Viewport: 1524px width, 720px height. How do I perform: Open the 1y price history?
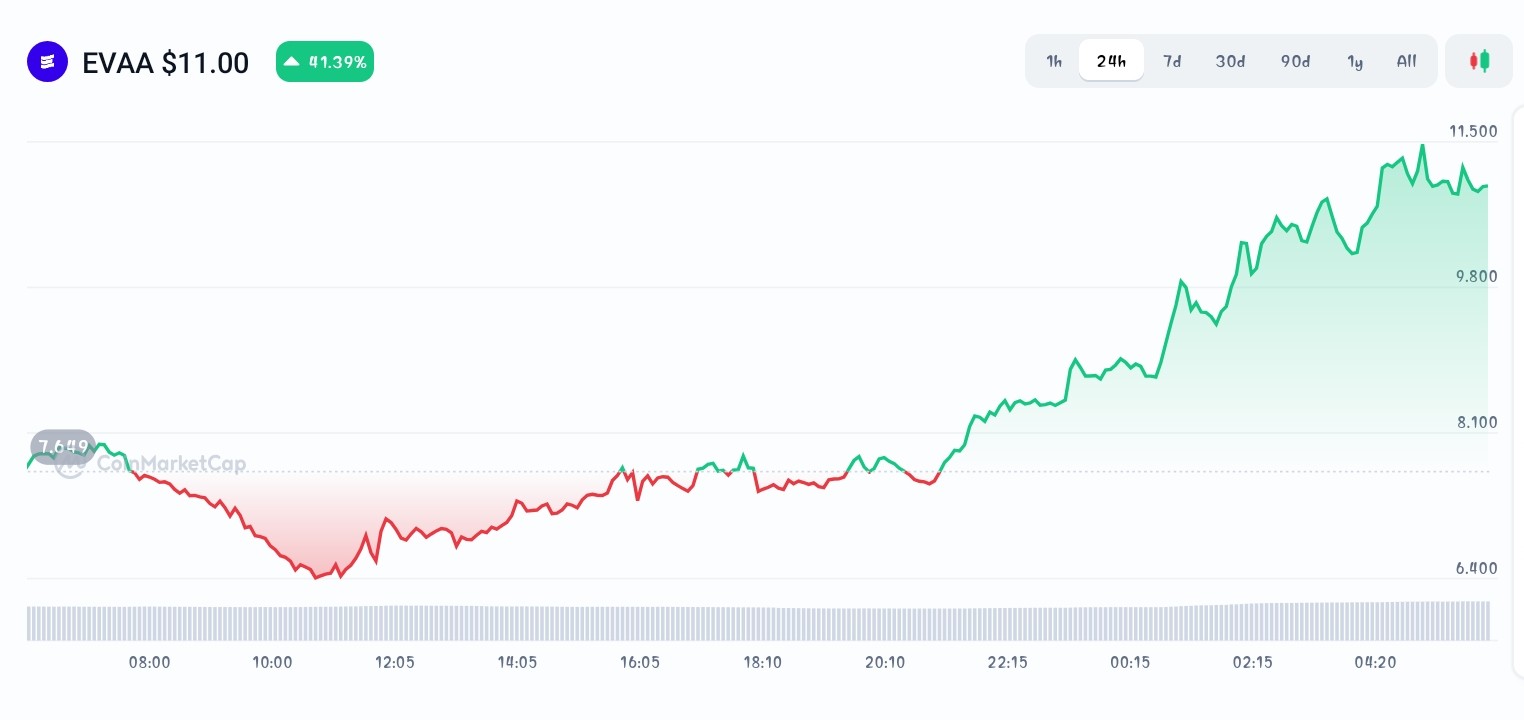coord(1355,61)
